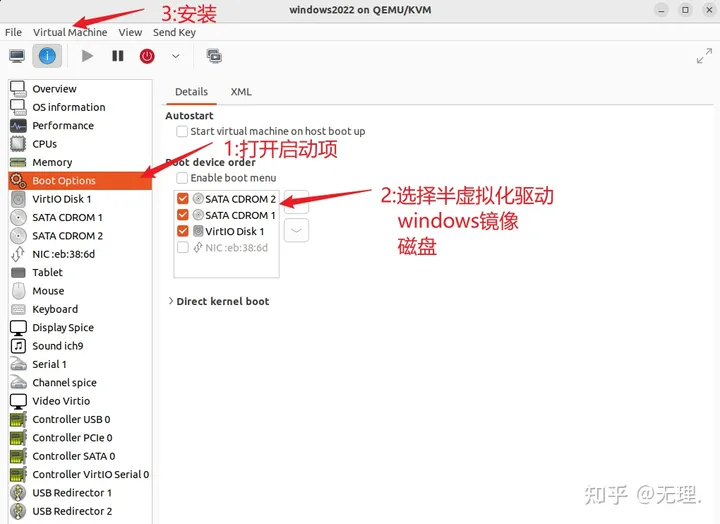Screen dimensions: 720x524
Task: Open the File menu
Action: 13,32
